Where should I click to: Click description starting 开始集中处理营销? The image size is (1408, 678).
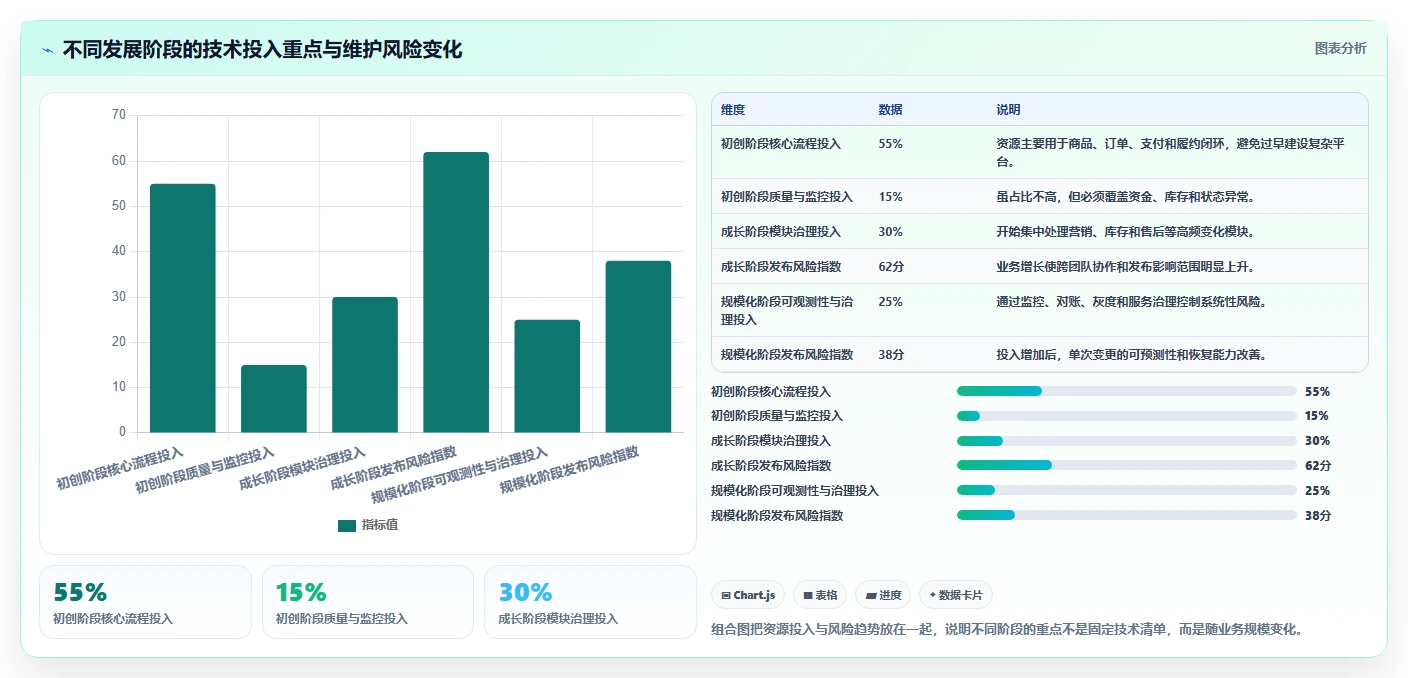(x=1125, y=232)
